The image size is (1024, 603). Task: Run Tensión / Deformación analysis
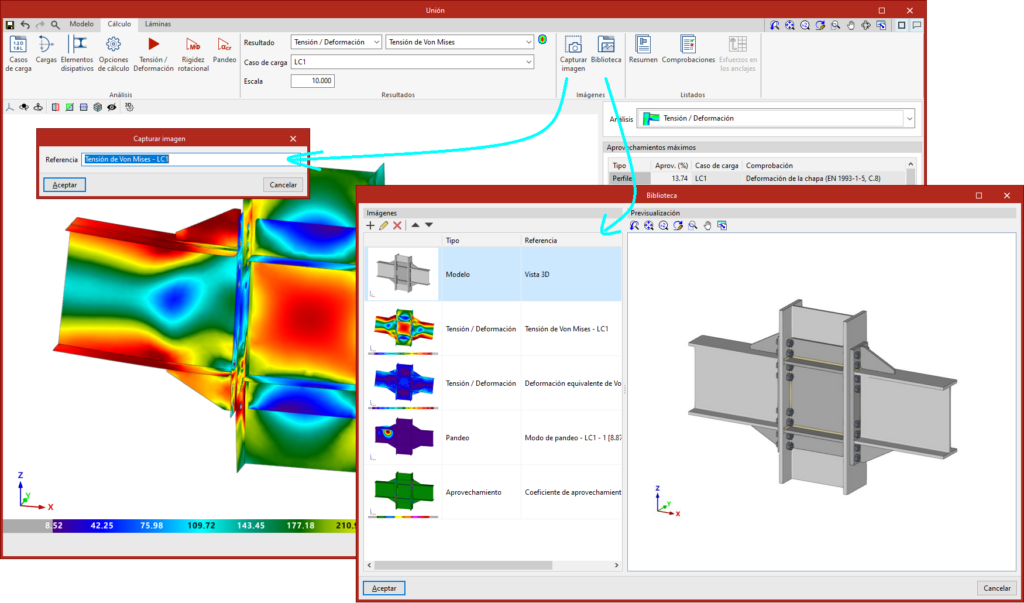tap(153, 54)
